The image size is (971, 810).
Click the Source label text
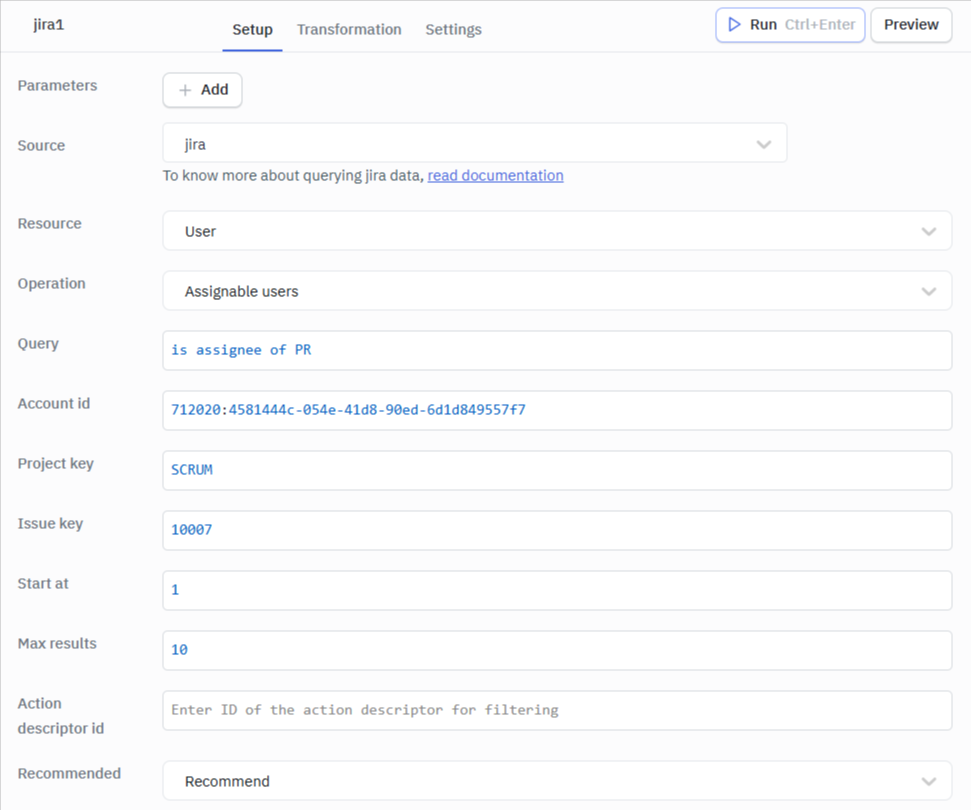[x=41, y=146]
